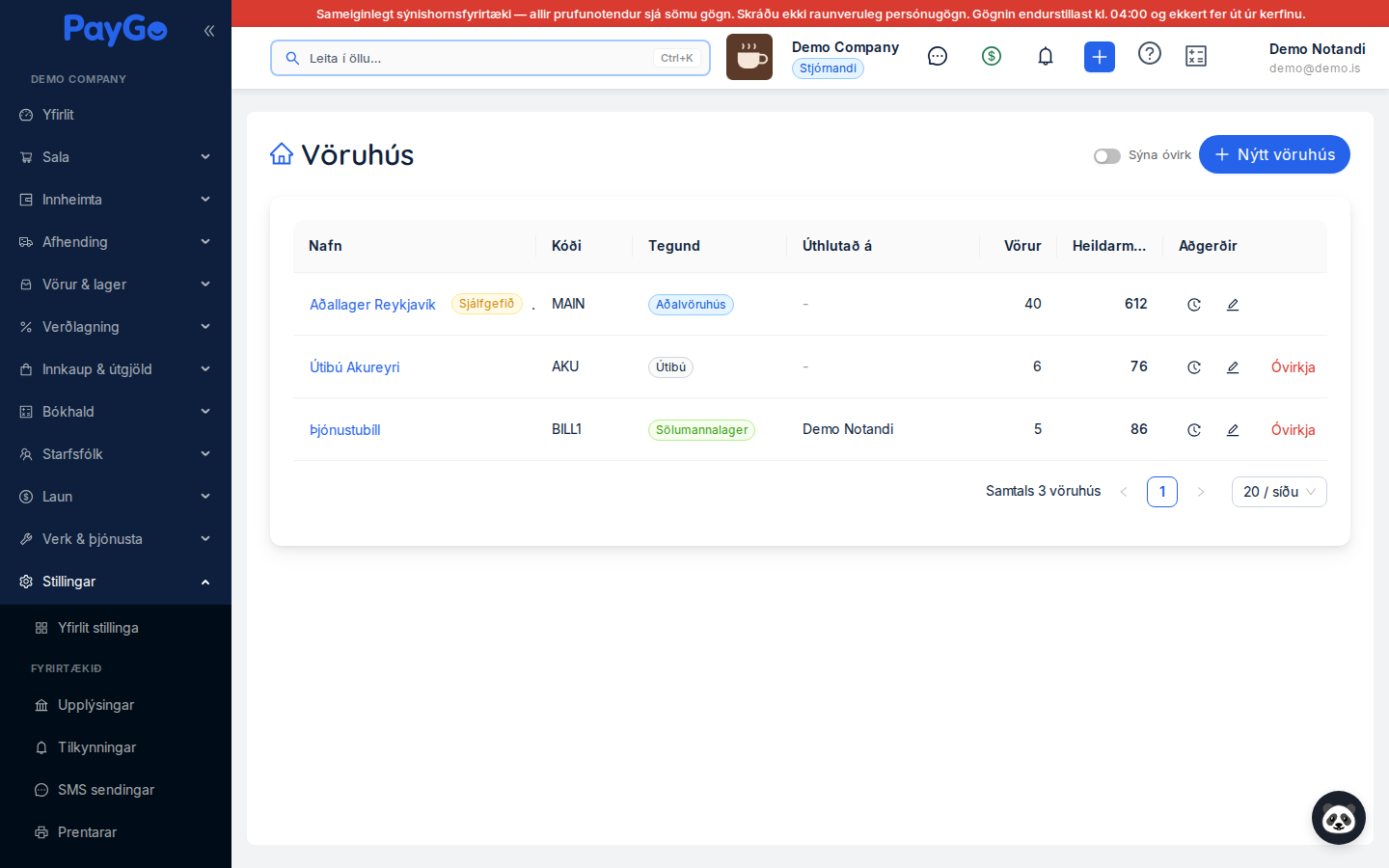View history for Aðallager Reykjavík
This screenshot has height=868, width=1389.
pos(1194,305)
